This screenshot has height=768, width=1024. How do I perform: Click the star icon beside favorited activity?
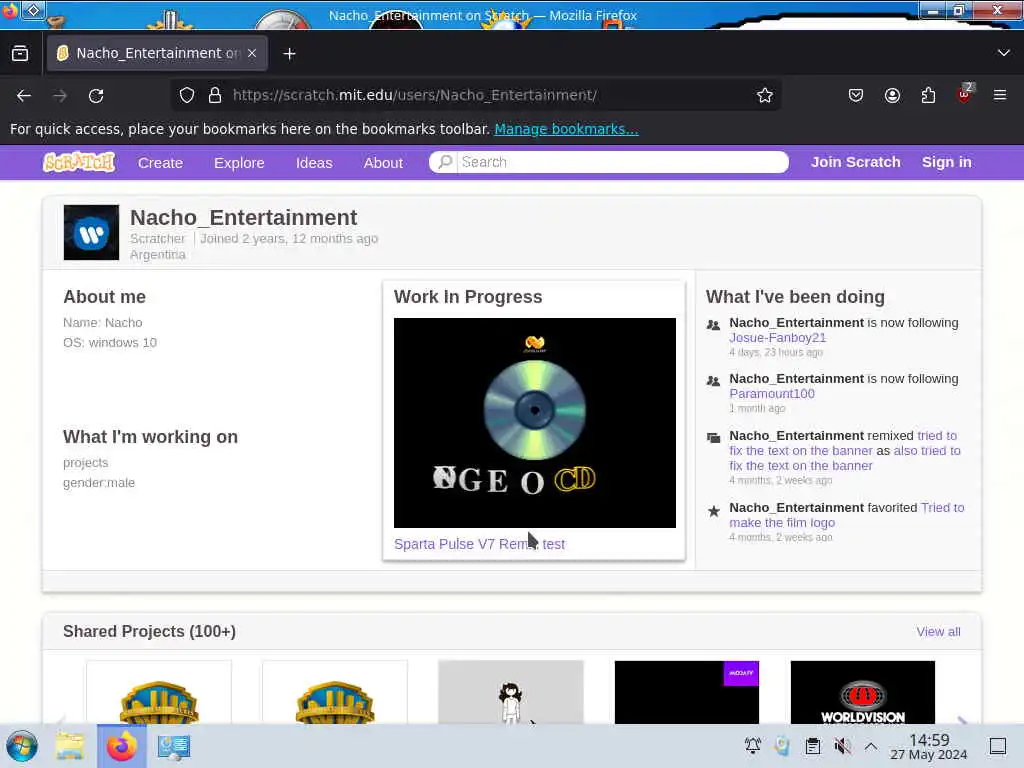click(714, 511)
